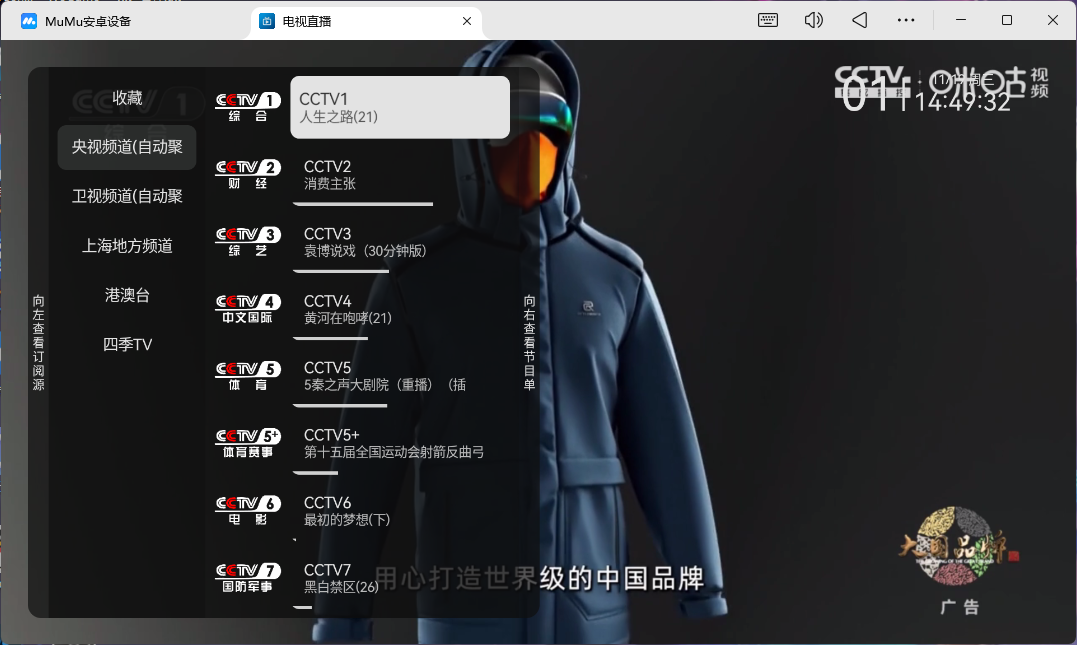Screen dimensions: 1077x645
Task: Click the CCTV6 电影 channel logo
Action: [247, 510]
